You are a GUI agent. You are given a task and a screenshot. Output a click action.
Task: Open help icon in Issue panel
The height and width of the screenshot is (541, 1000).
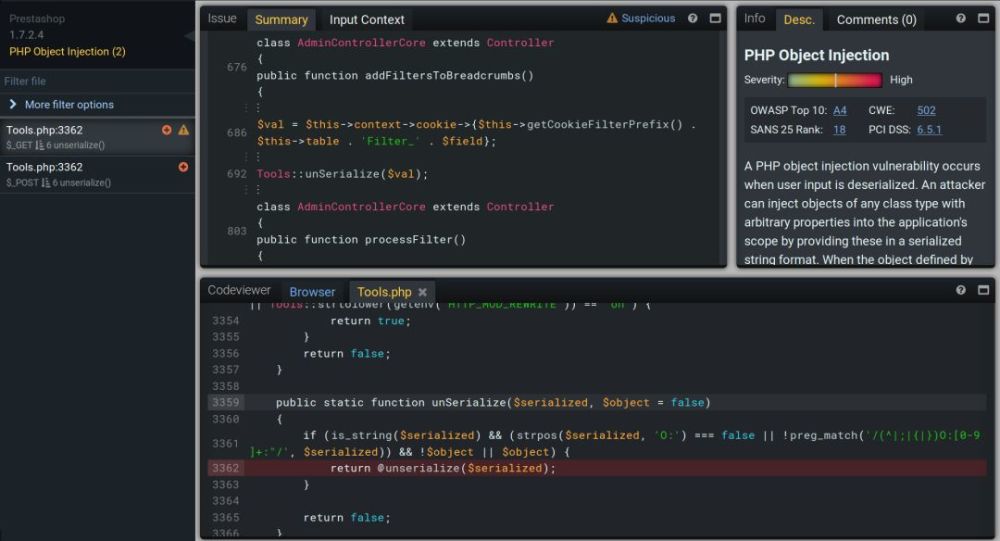(x=693, y=19)
